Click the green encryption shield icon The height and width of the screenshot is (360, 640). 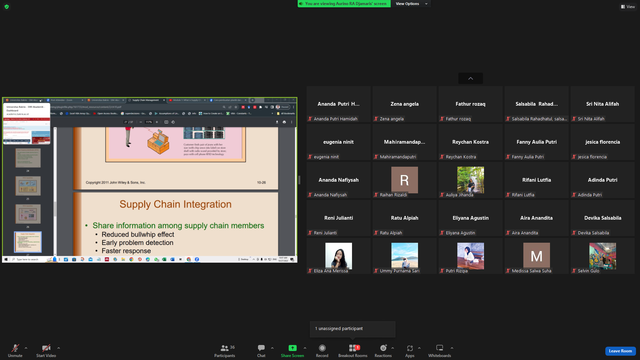click(7, 7)
